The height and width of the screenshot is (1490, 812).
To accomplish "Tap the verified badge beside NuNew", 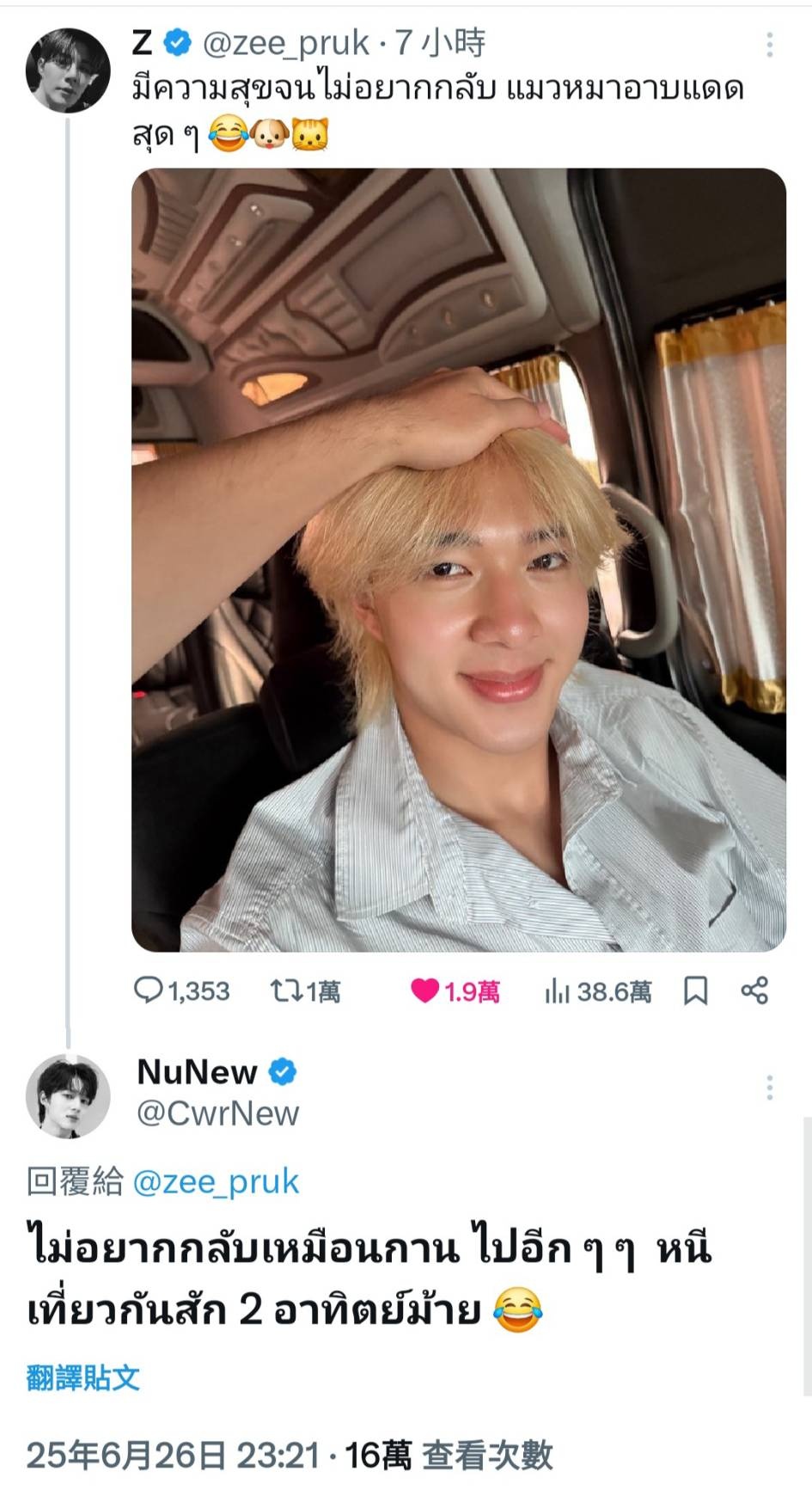I will (x=283, y=1072).
